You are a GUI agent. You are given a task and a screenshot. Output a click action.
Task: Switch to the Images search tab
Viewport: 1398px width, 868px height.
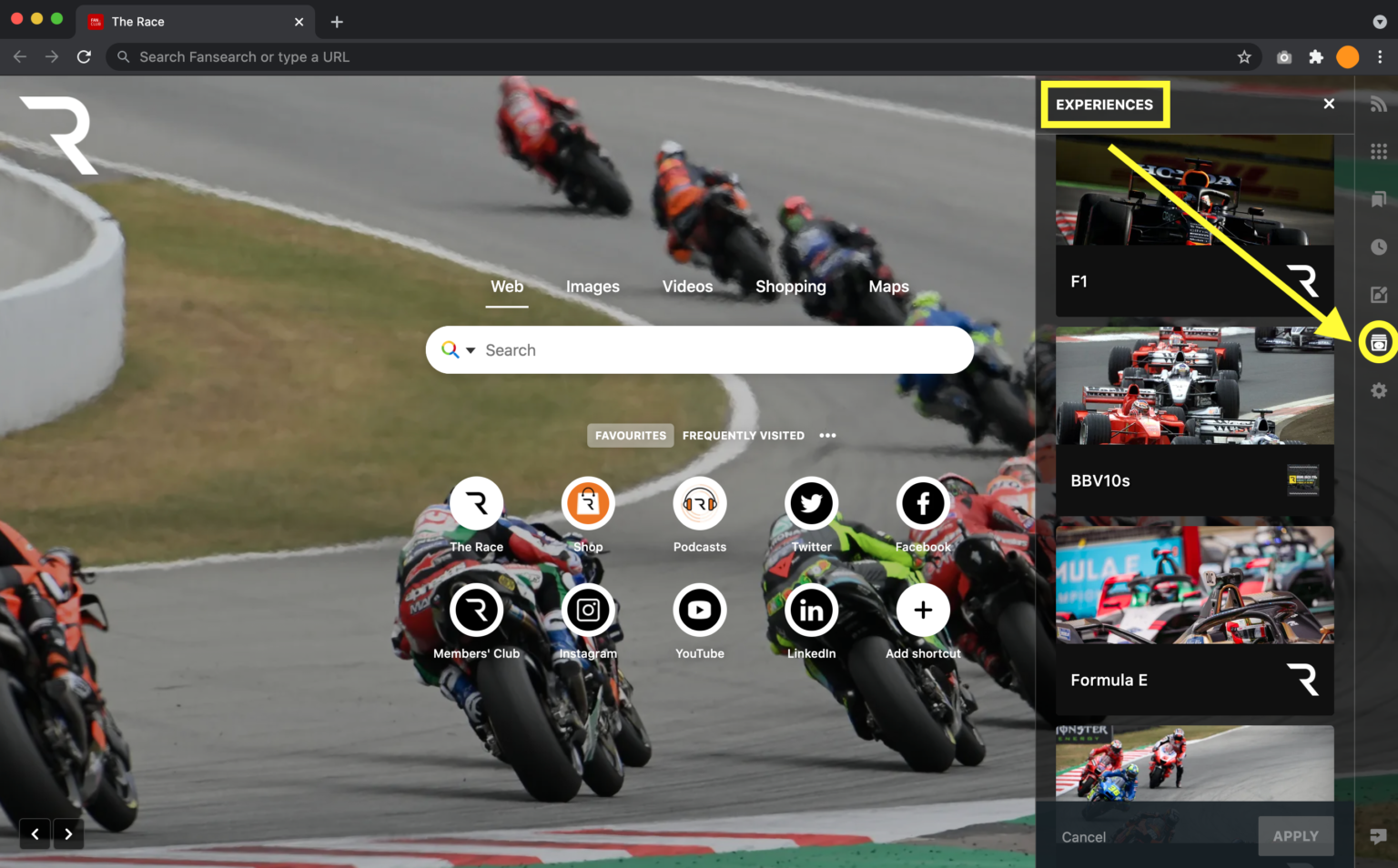pyautogui.click(x=593, y=287)
